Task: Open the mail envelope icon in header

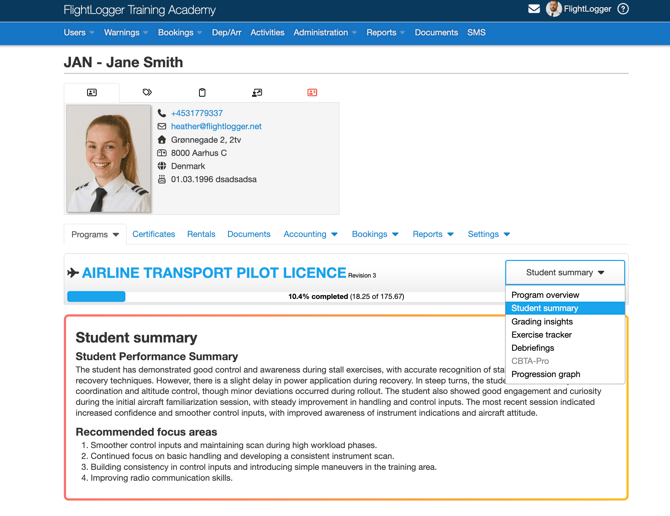Action: pos(534,9)
